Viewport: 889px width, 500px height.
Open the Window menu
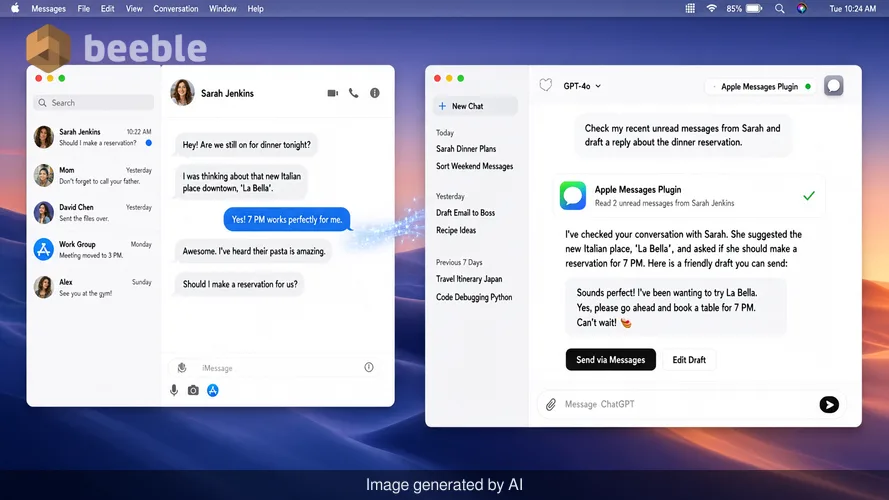(222, 9)
